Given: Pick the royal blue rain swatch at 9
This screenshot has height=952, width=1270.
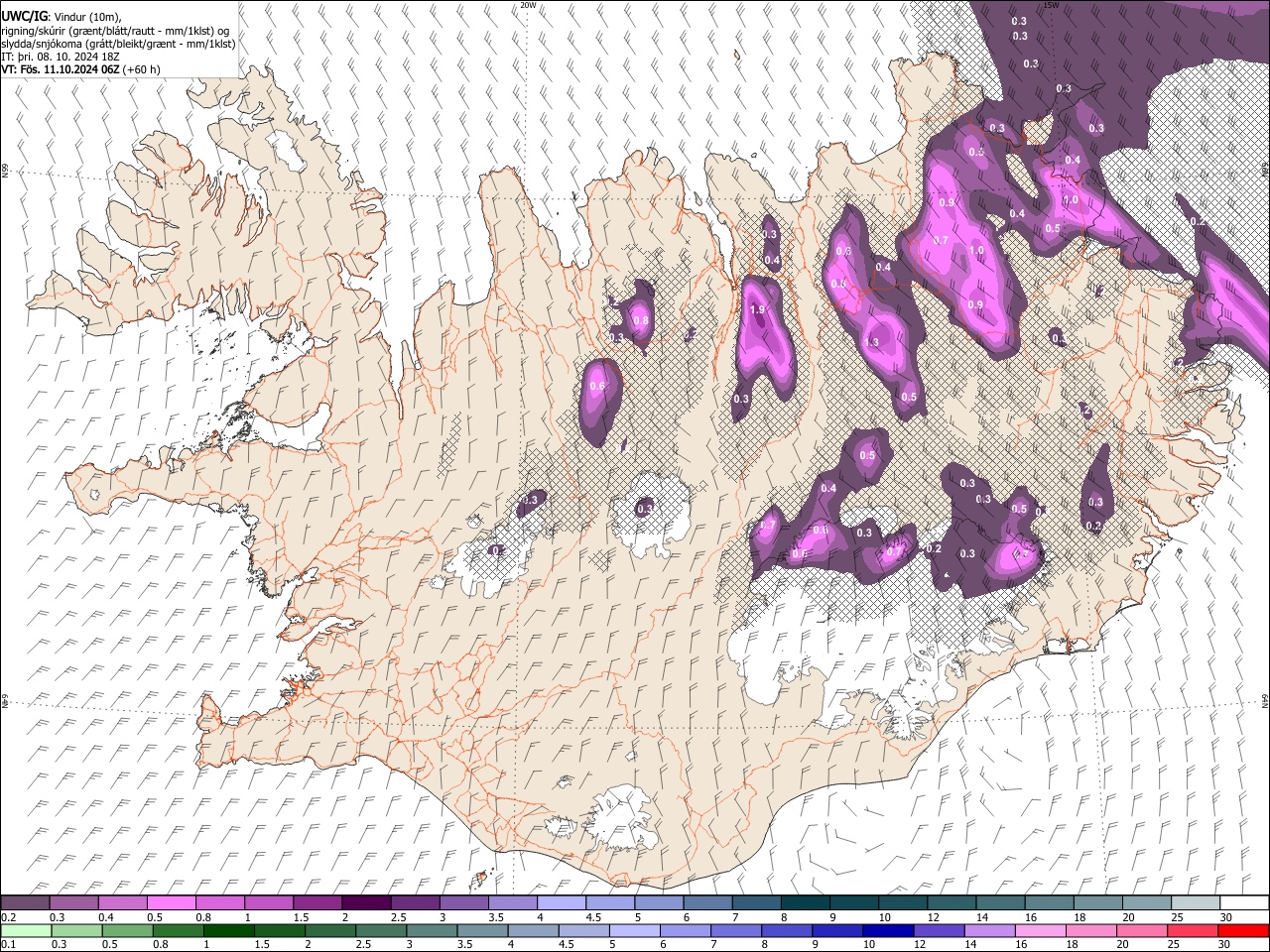Looking at the screenshot, I should pyautogui.click(x=837, y=930).
